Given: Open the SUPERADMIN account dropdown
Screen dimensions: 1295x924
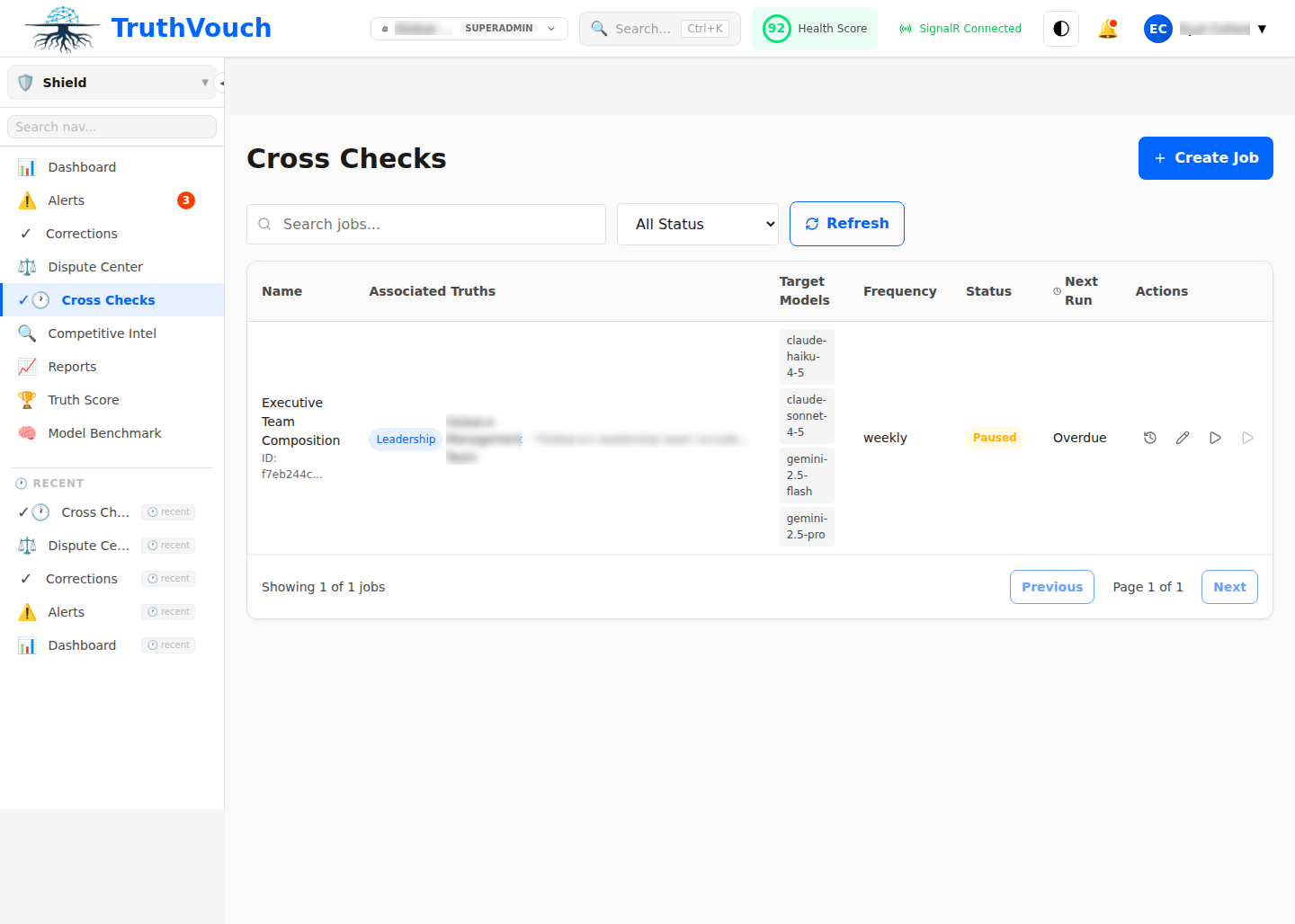Looking at the screenshot, I should coord(469,28).
